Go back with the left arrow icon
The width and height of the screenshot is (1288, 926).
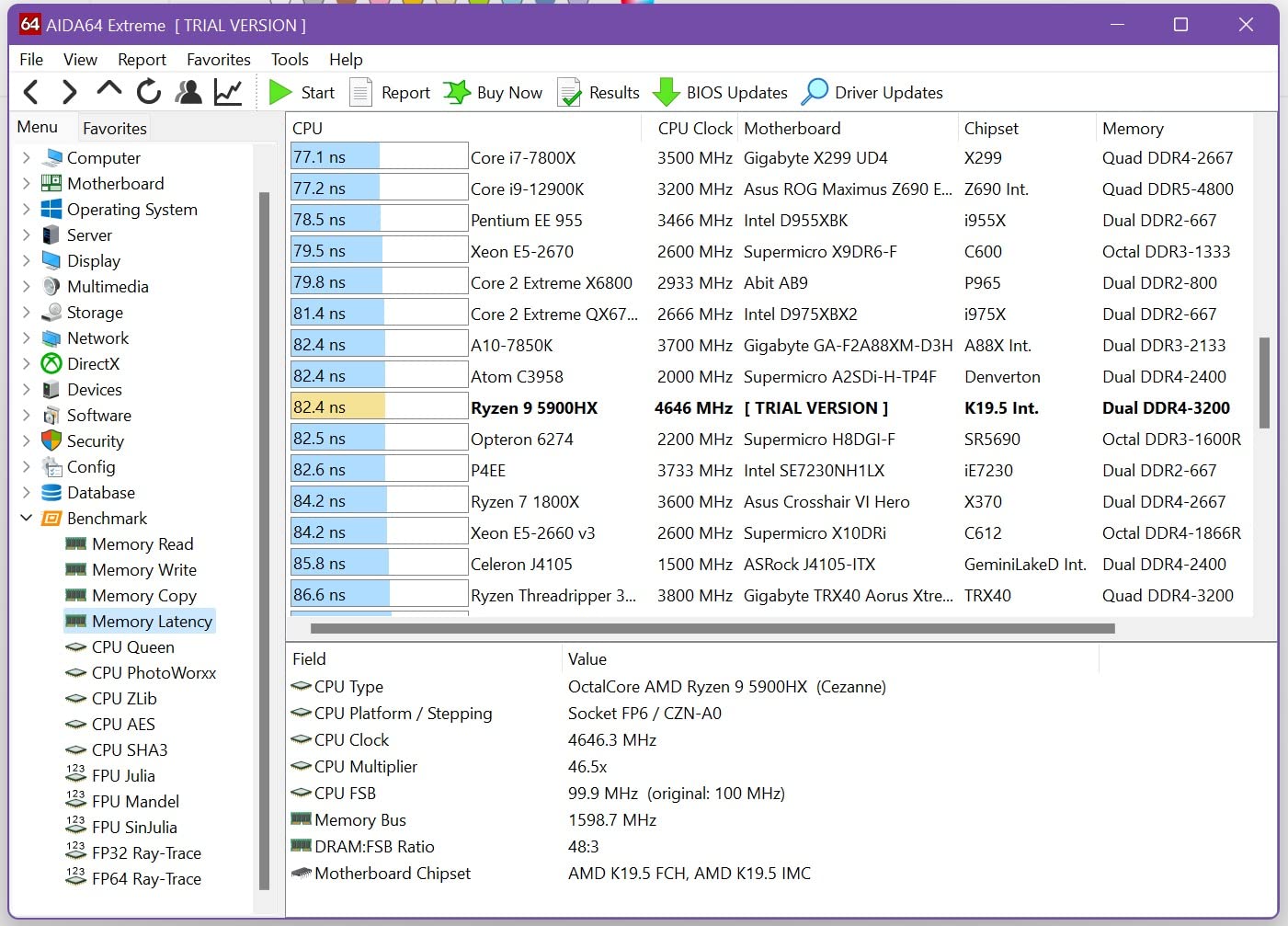click(x=31, y=92)
